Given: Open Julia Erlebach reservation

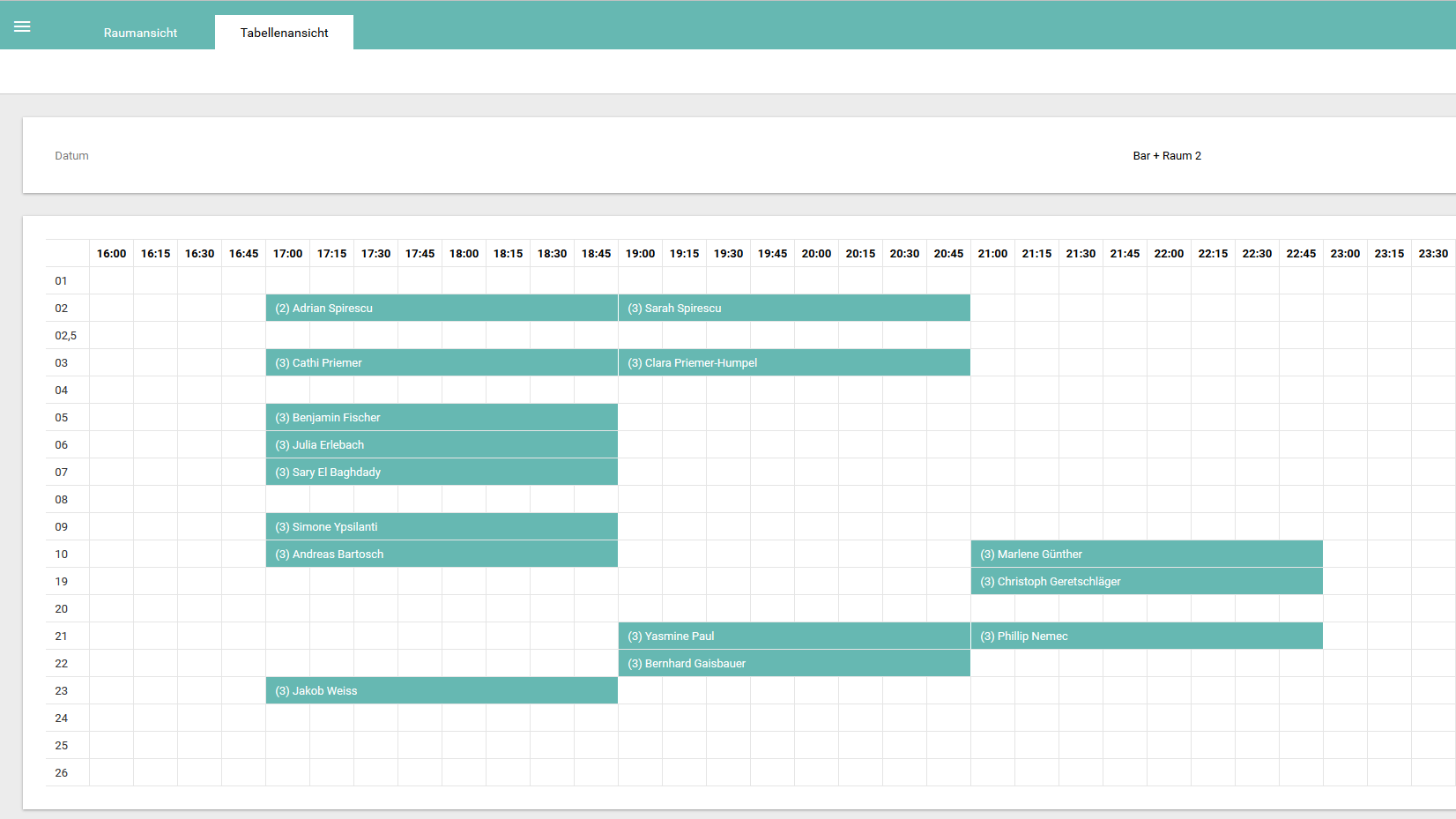Looking at the screenshot, I should pos(441,445).
